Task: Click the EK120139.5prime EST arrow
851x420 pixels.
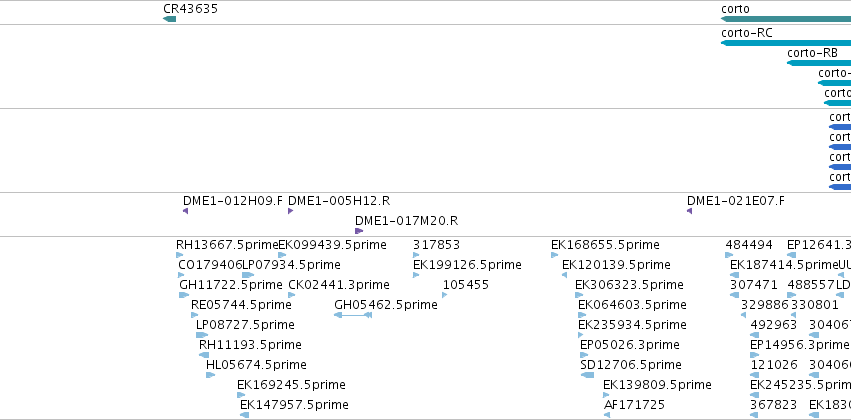Action: pyautogui.click(x=564, y=275)
